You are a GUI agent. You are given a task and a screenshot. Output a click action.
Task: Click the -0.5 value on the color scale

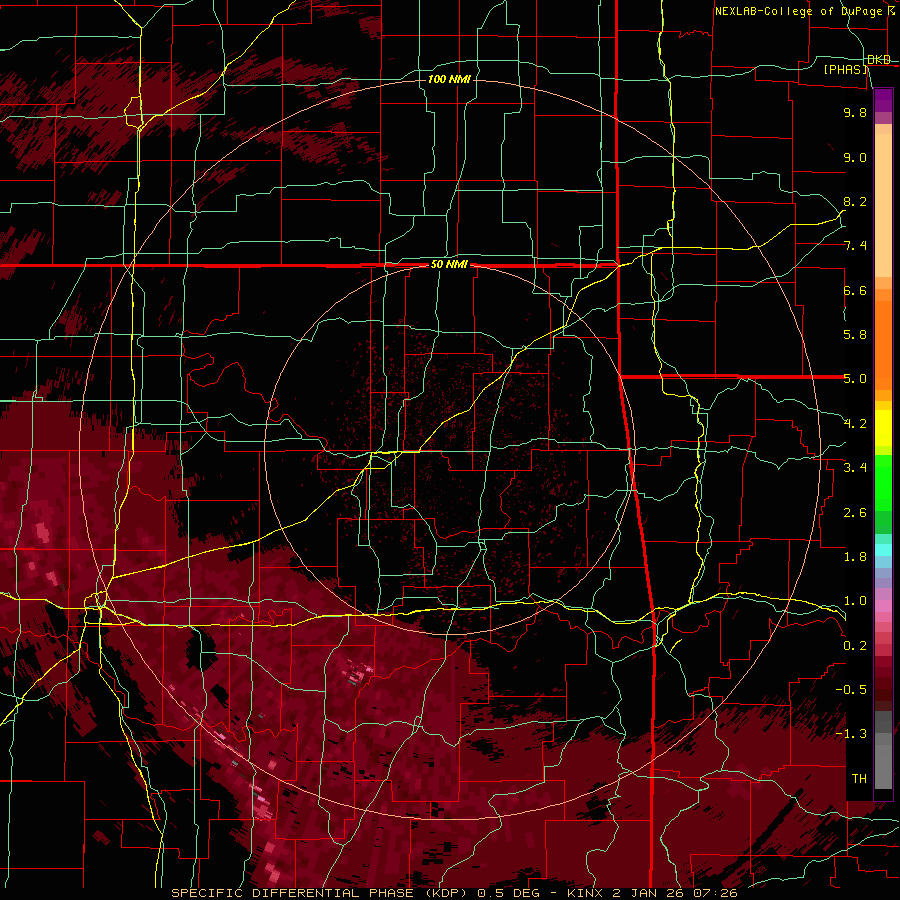tap(851, 689)
